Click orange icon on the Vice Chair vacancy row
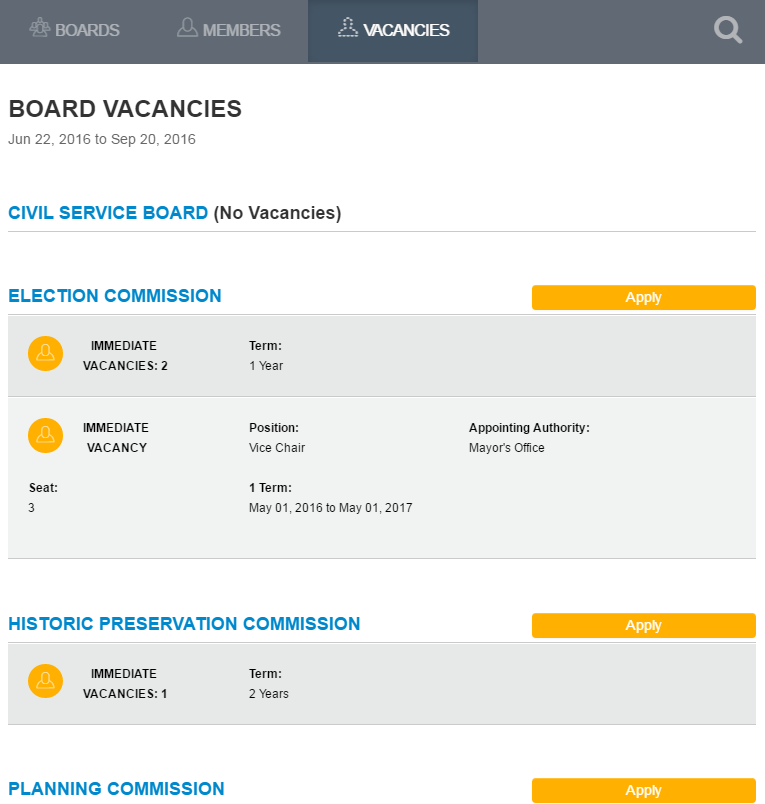Viewport: 765px width, 804px height. (45, 435)
